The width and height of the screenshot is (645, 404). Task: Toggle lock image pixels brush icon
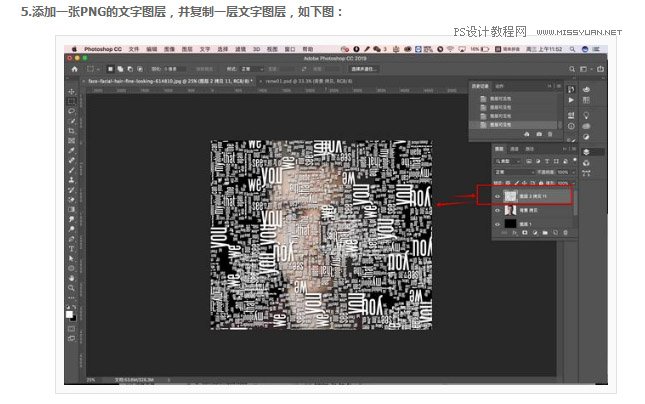[x=517, y=183]
